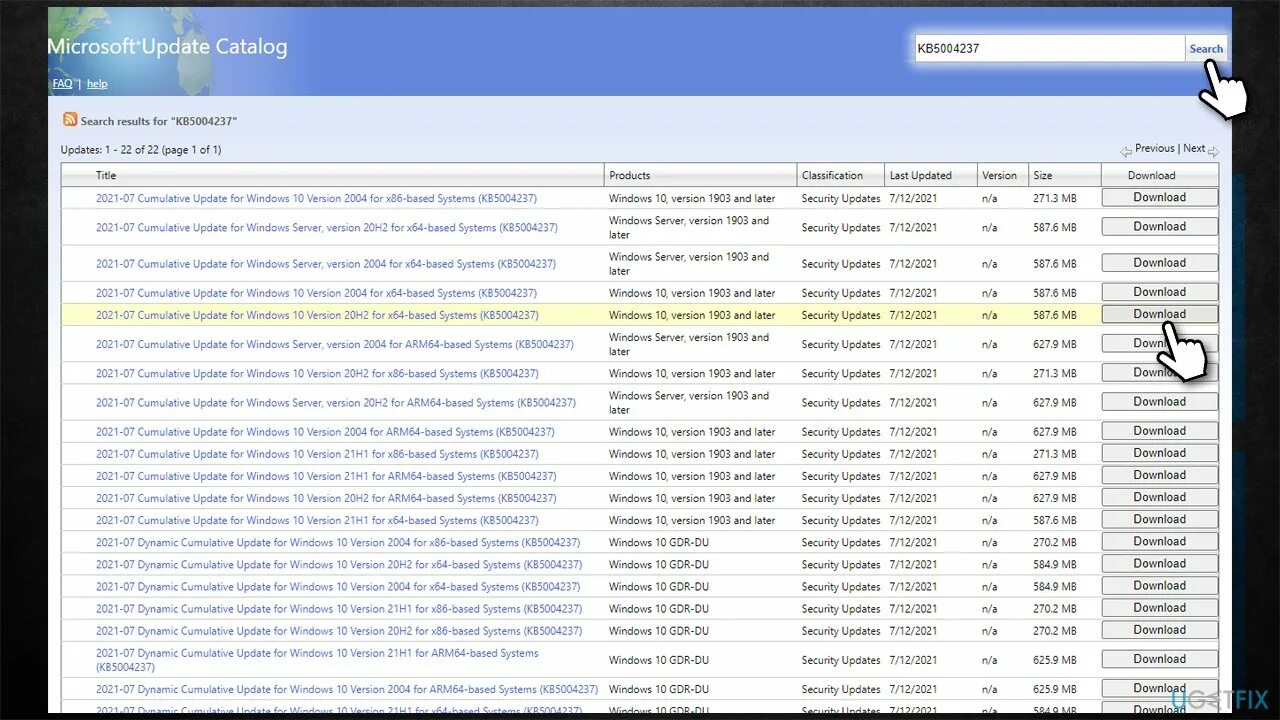The image size is (1280, 720).
Task: Open the FAQ link
Action: (x=62, y=84)
